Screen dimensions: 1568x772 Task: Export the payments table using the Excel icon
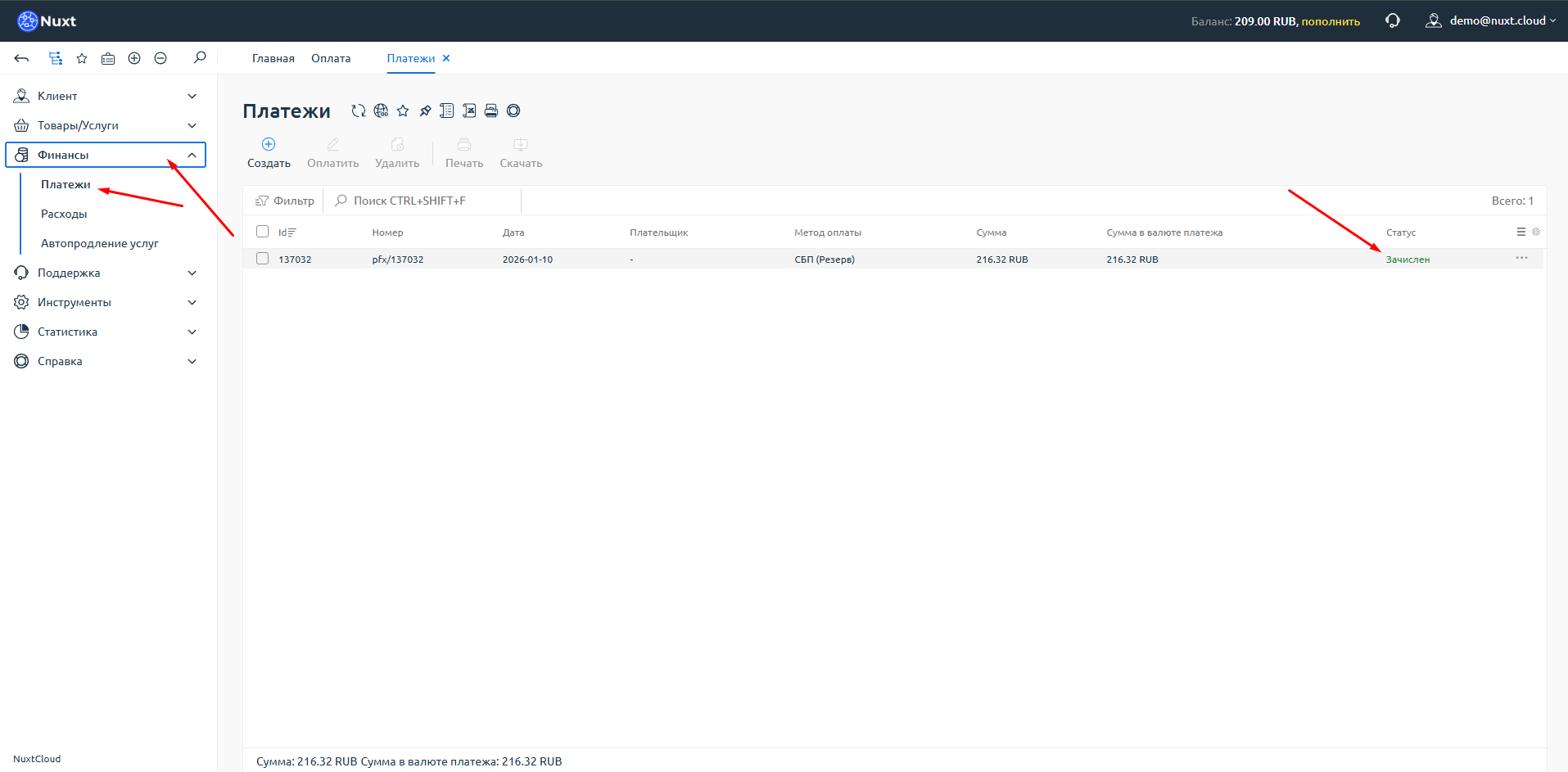tap(469, 111)
